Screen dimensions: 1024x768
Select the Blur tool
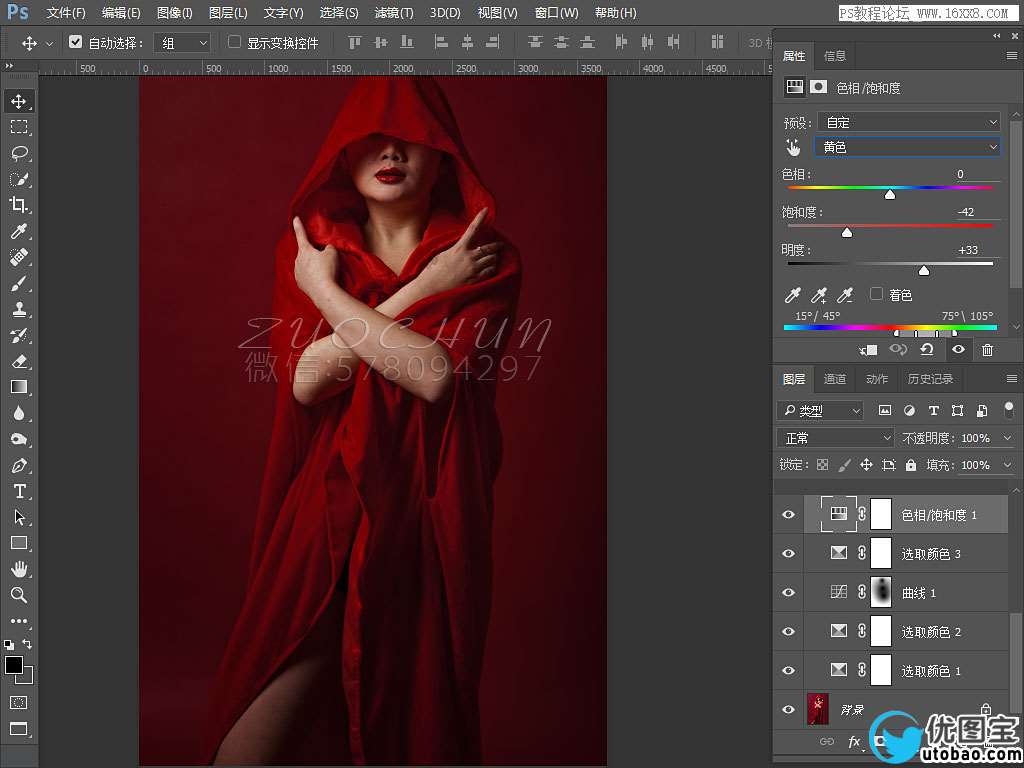(19, 413)
